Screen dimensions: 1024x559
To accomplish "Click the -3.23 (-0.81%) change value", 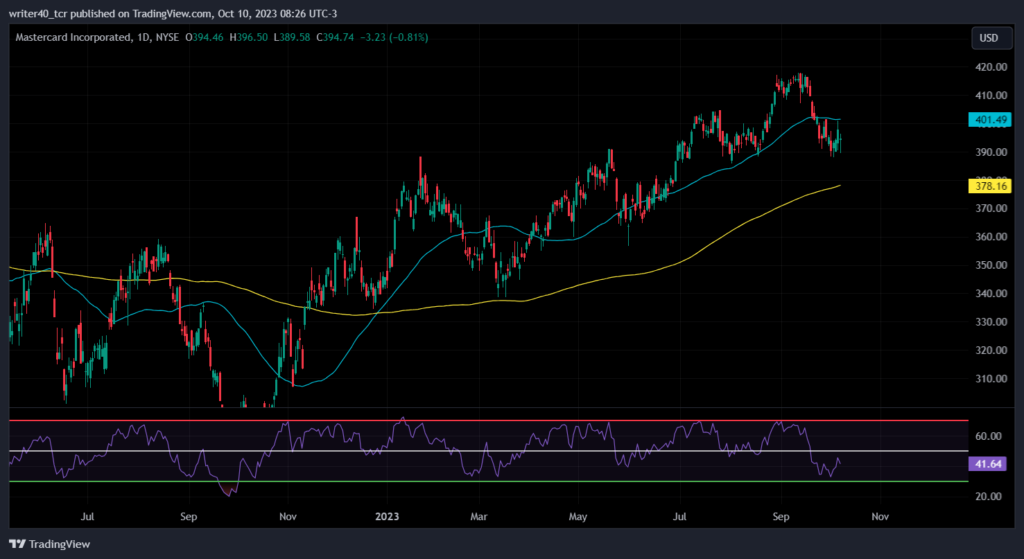I will 394,38.
